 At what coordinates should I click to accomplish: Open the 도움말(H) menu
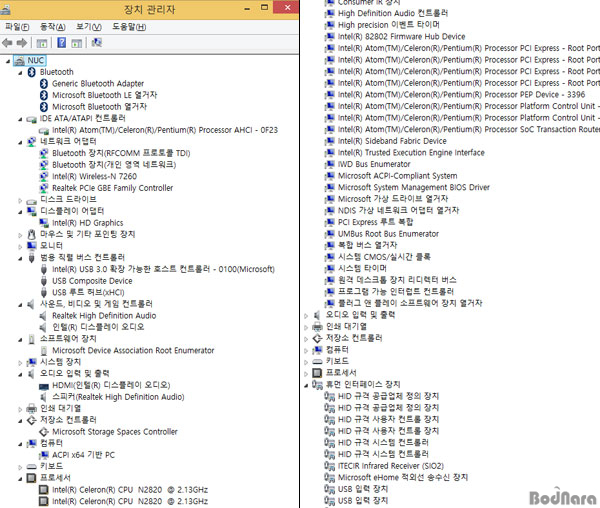tap(129, 27)
